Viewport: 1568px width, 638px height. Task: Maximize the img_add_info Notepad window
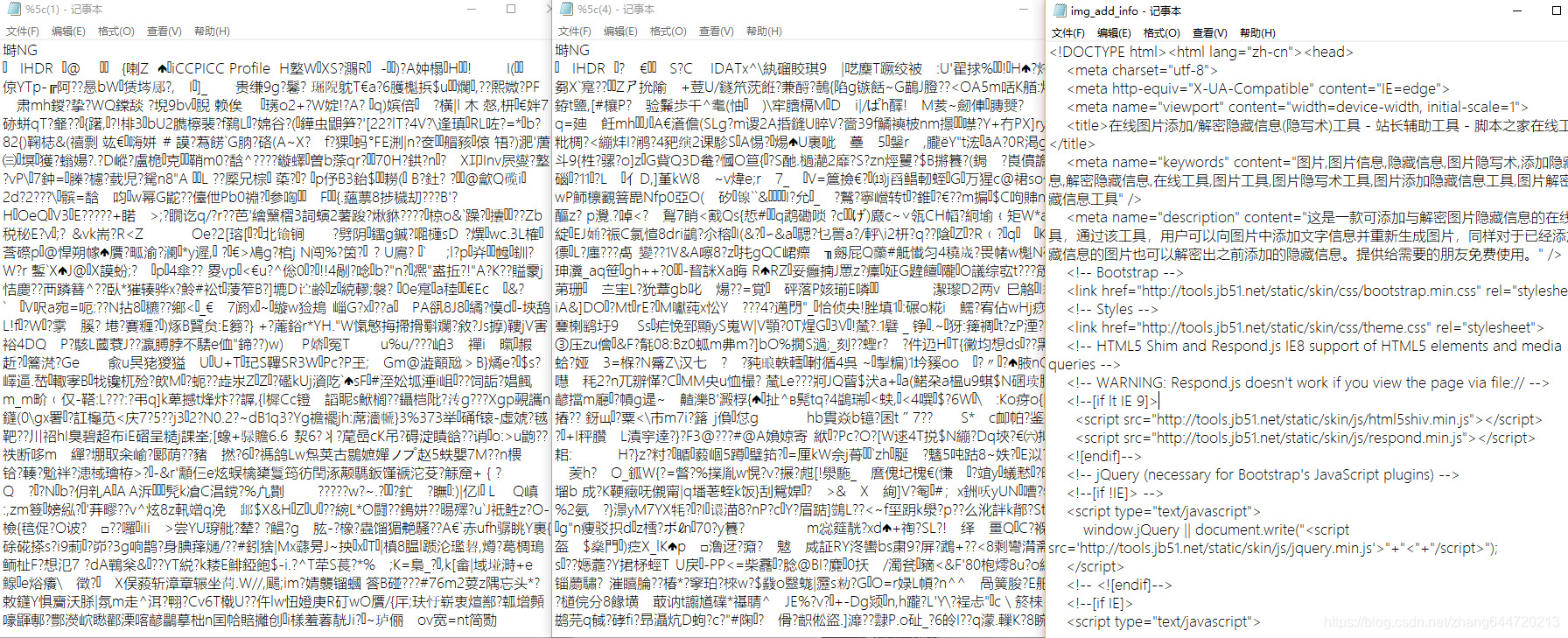[1556, 11]
